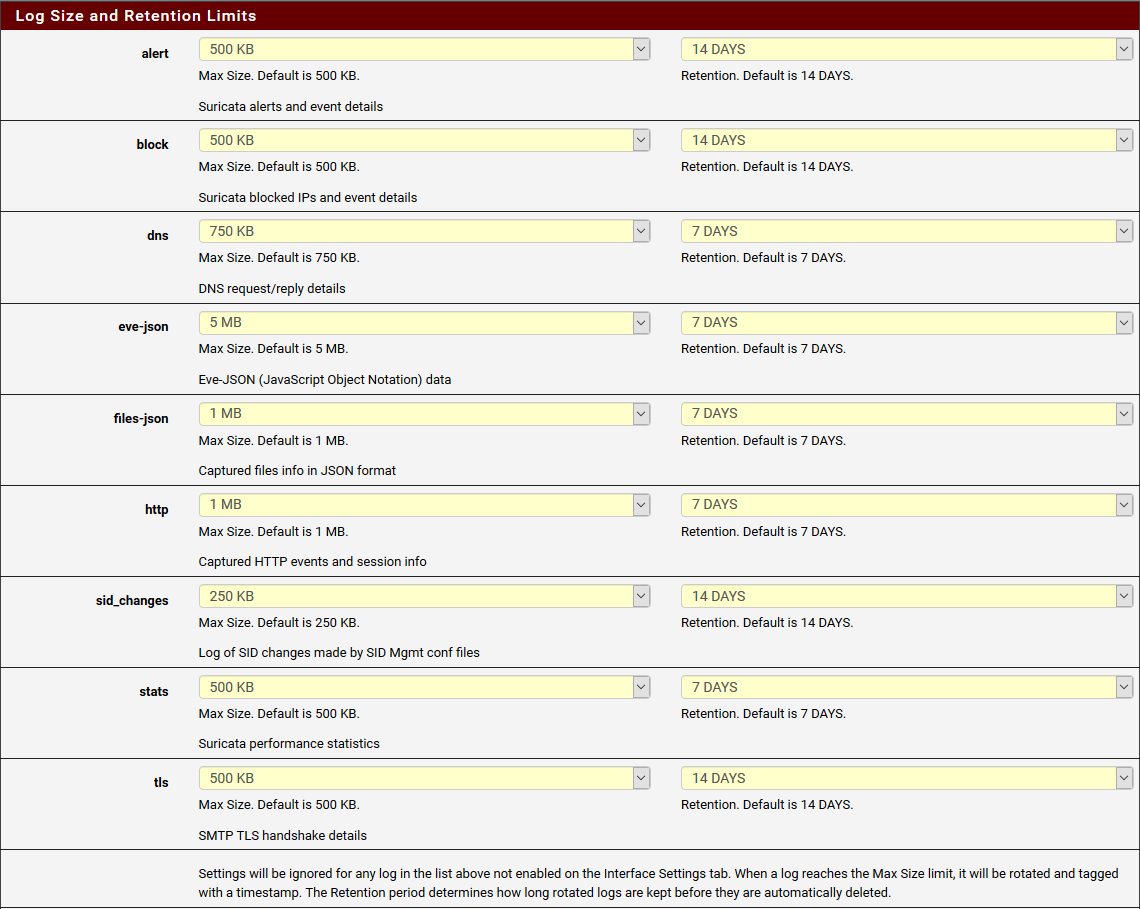Open the tls Retention dropdown

[906, 778]
